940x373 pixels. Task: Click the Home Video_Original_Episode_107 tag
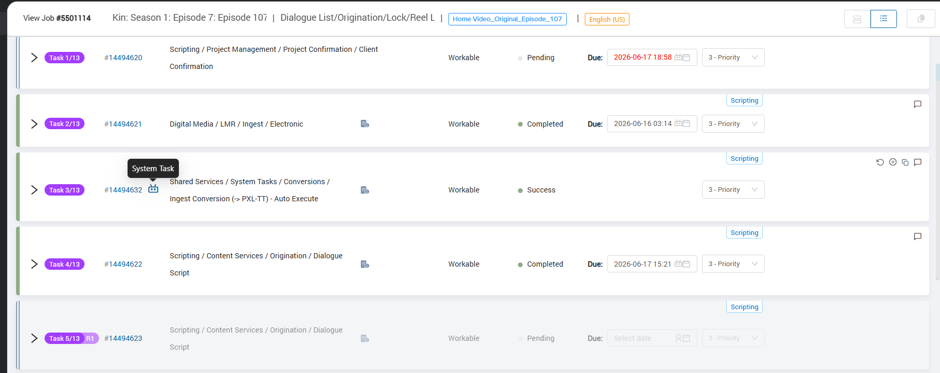(x=507, y=19)
